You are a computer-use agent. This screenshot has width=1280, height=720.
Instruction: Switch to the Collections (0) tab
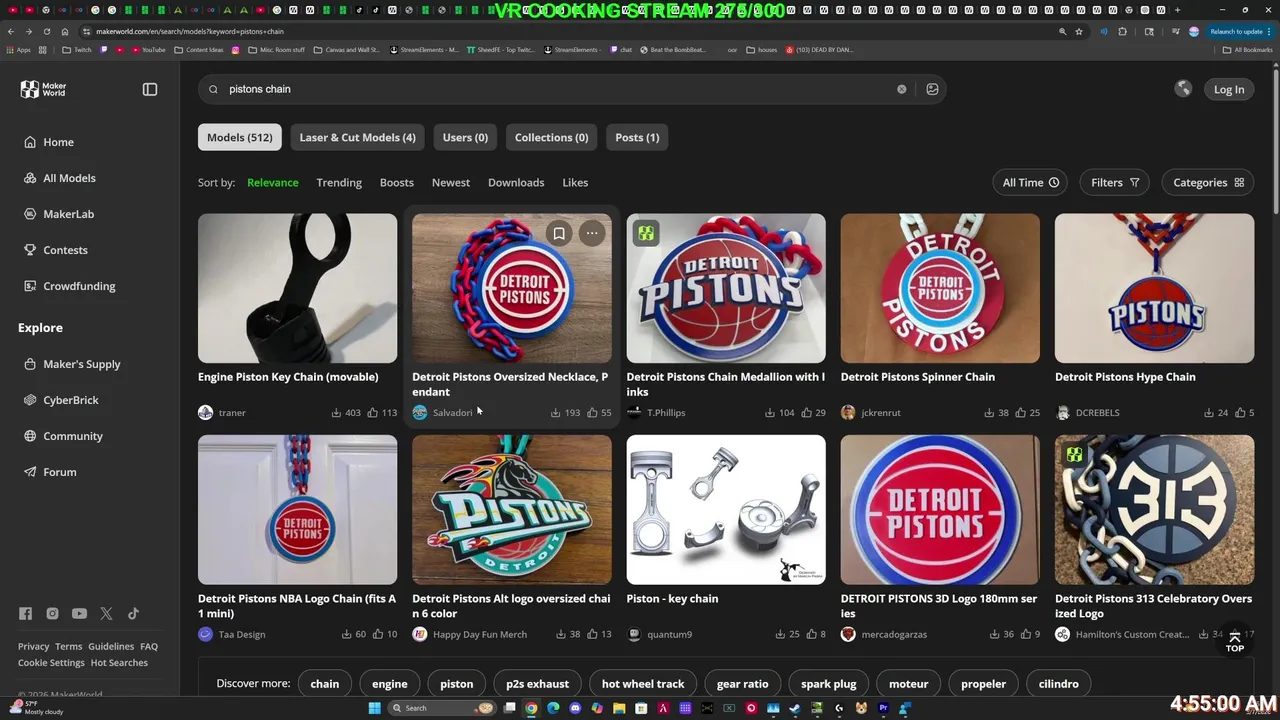551,137
